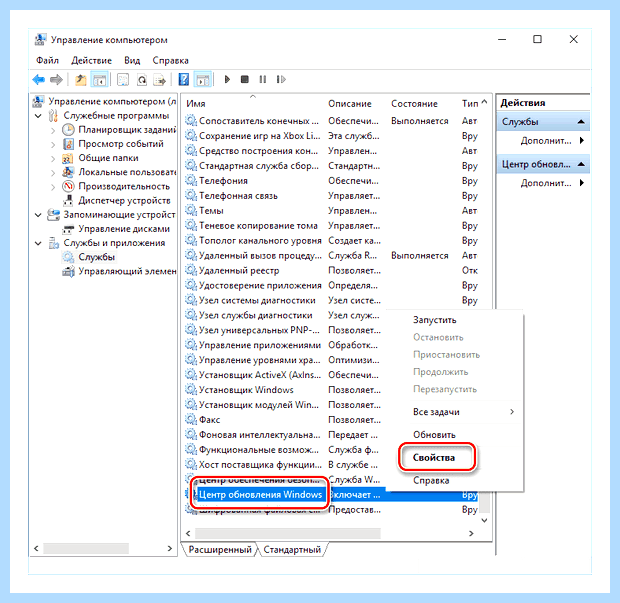Open the Help toolbar icon
620x603 pixels.
[x=183, y=80]
